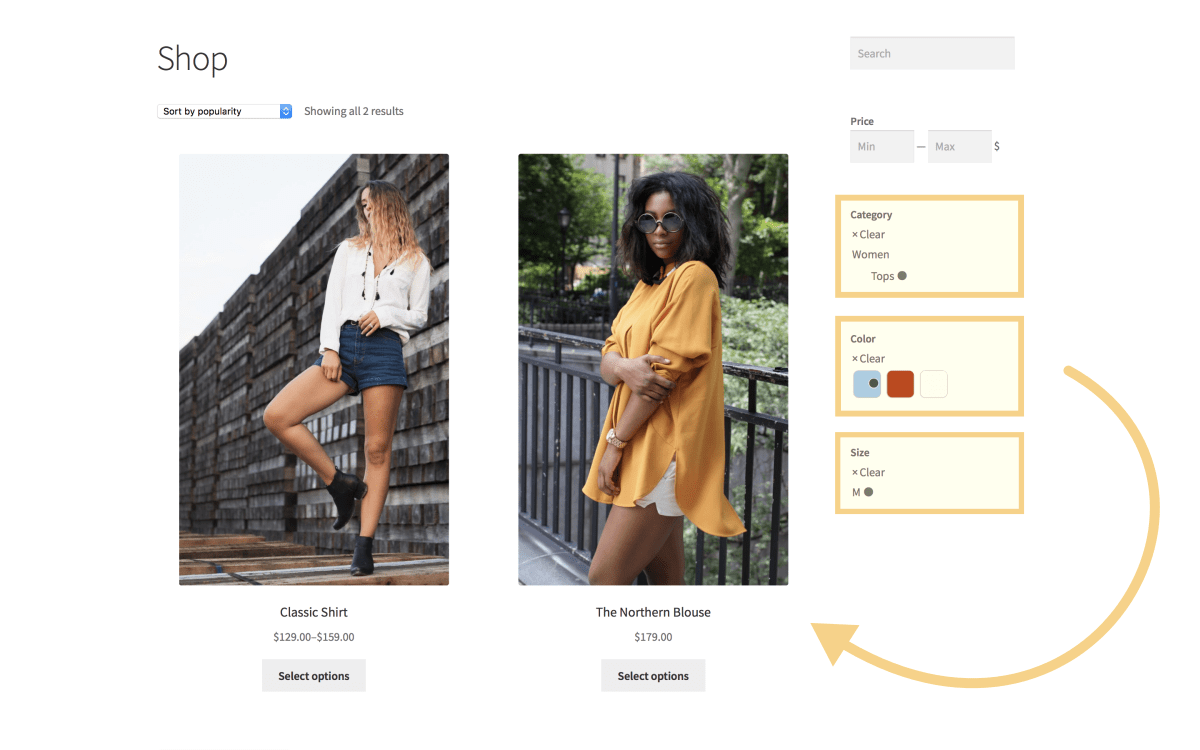Choose the white color swatch
The height and width of the screenshot is (750, 1200).
pyautogui.click(x=933, y=384)
